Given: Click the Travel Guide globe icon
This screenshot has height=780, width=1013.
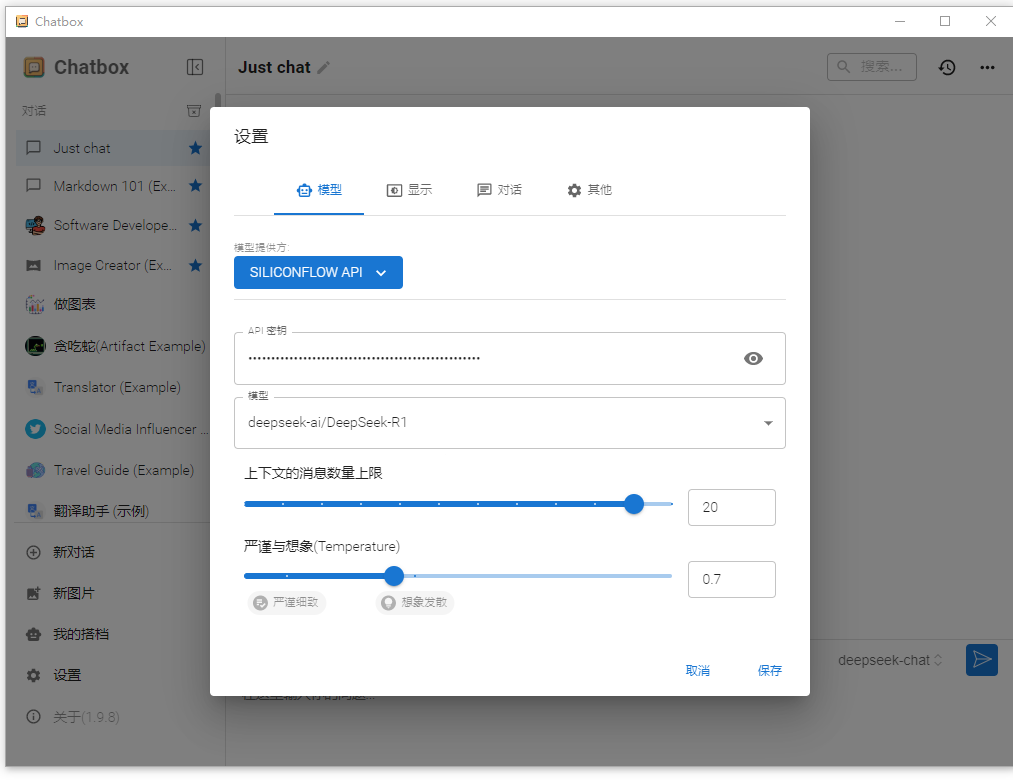Looking at the screenshot, I should 35,470.
